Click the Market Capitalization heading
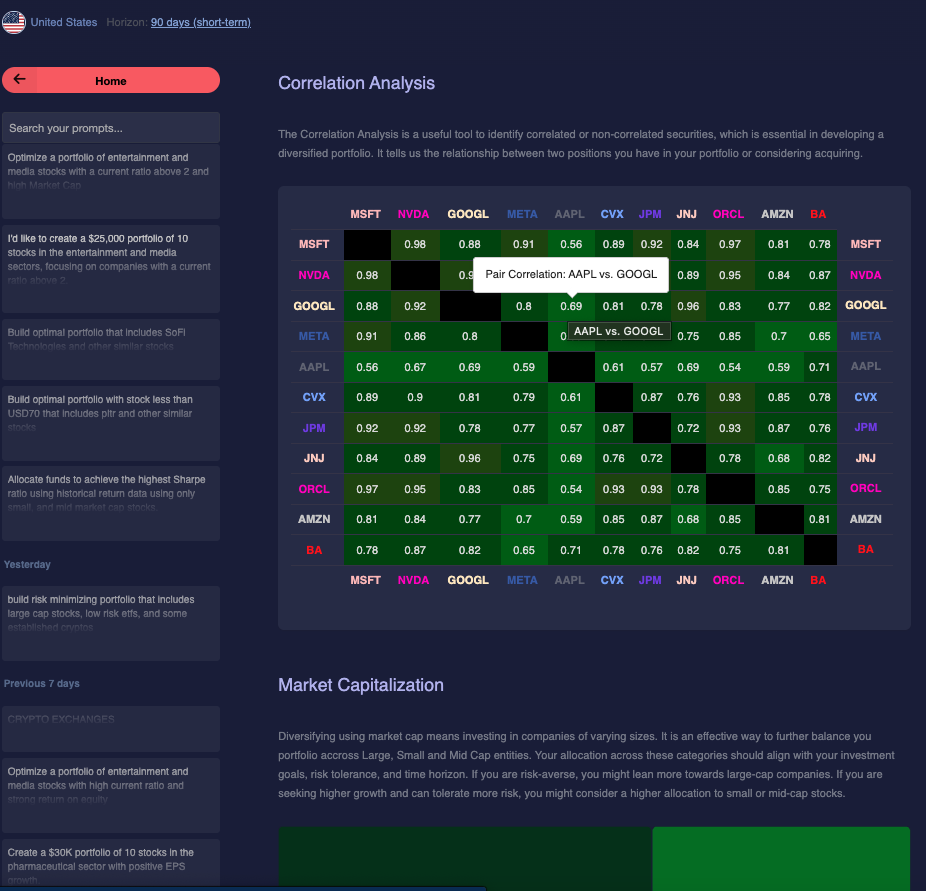926x891 pixels. click(361, 685)
